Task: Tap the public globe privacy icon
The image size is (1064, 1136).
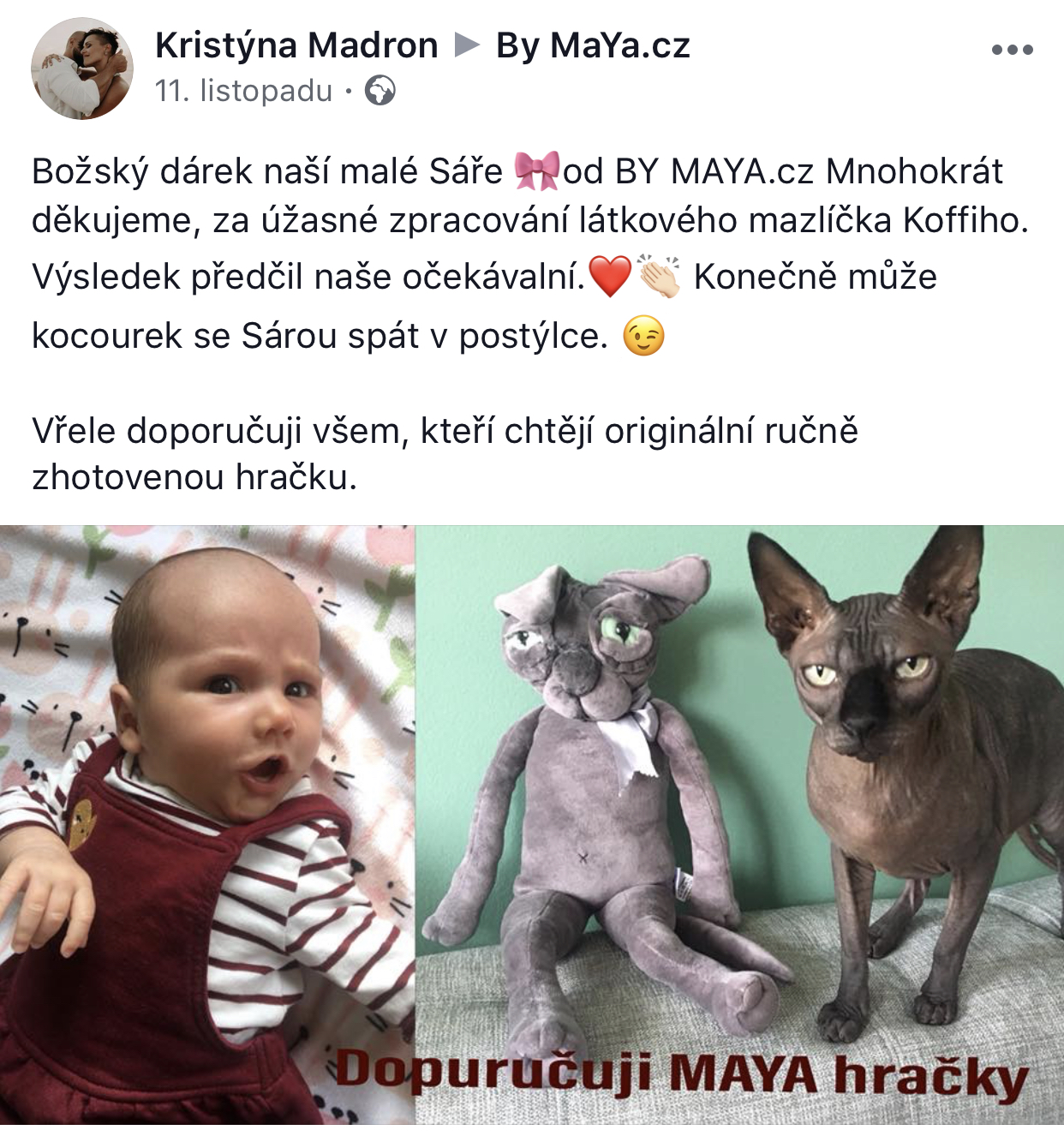Action: coord(380,90)
